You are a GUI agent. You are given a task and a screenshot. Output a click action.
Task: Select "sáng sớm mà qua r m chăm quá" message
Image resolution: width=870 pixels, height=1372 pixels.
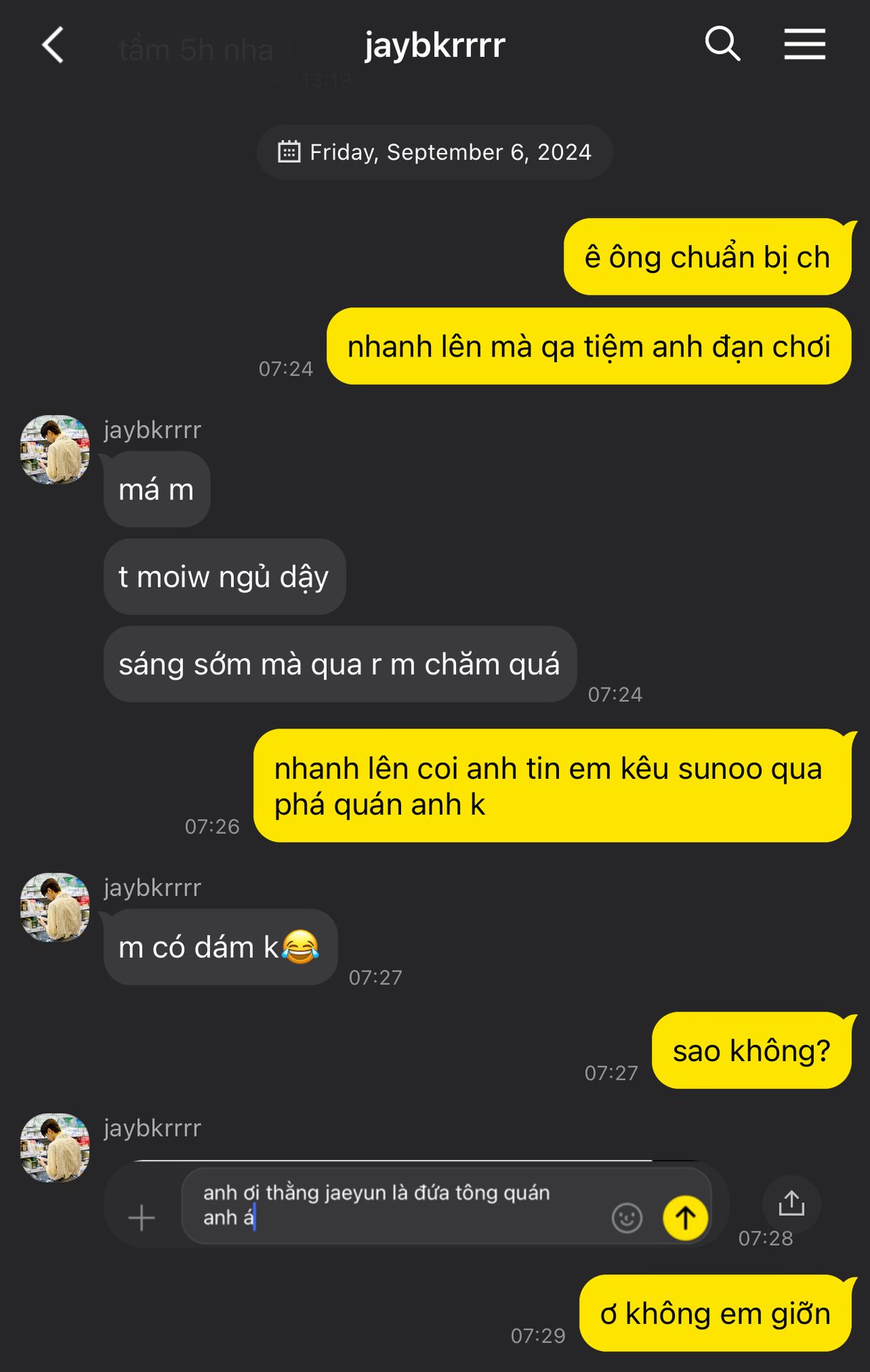340,664
